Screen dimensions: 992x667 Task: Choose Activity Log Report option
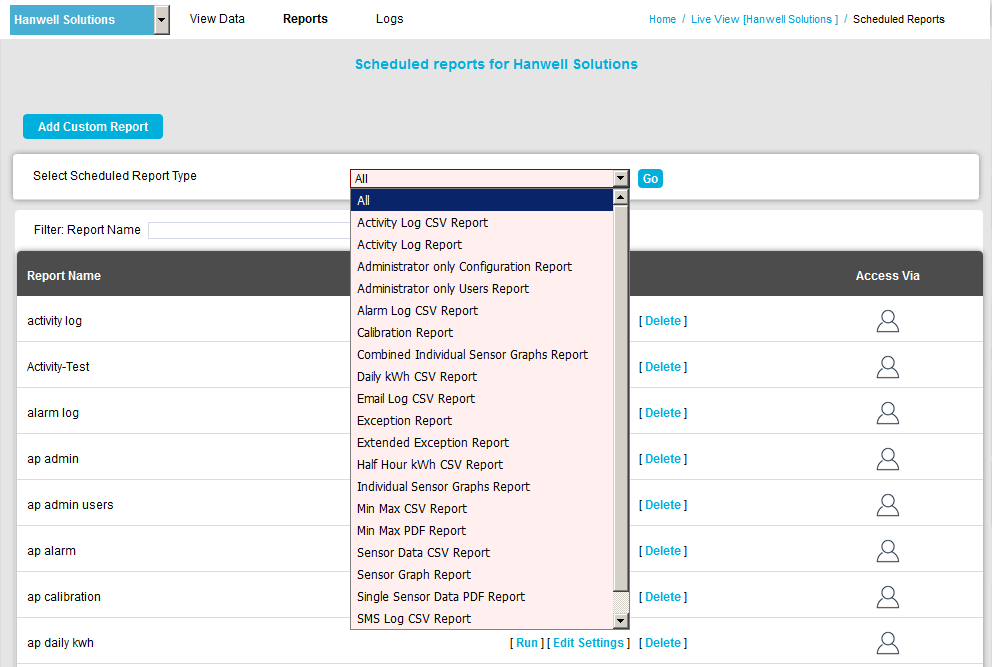(x=481, y=245)
